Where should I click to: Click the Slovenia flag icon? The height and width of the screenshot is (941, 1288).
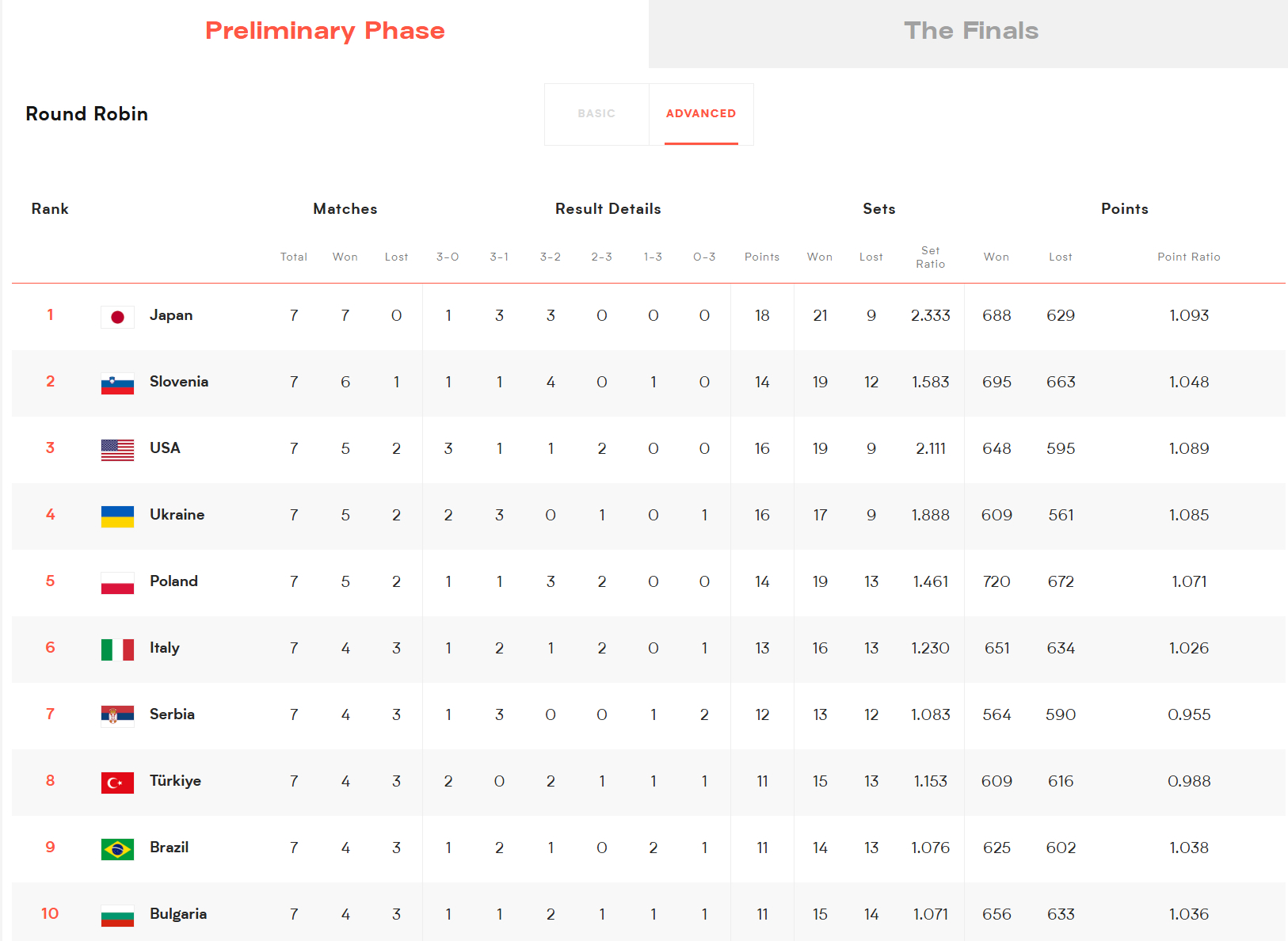tap(117, 383)
